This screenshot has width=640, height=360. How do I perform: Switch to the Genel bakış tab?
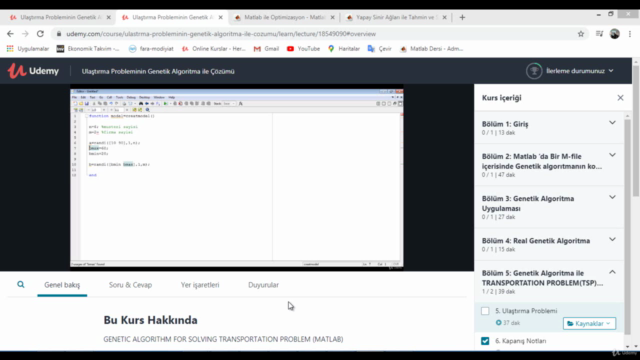[x=62, y=285]
